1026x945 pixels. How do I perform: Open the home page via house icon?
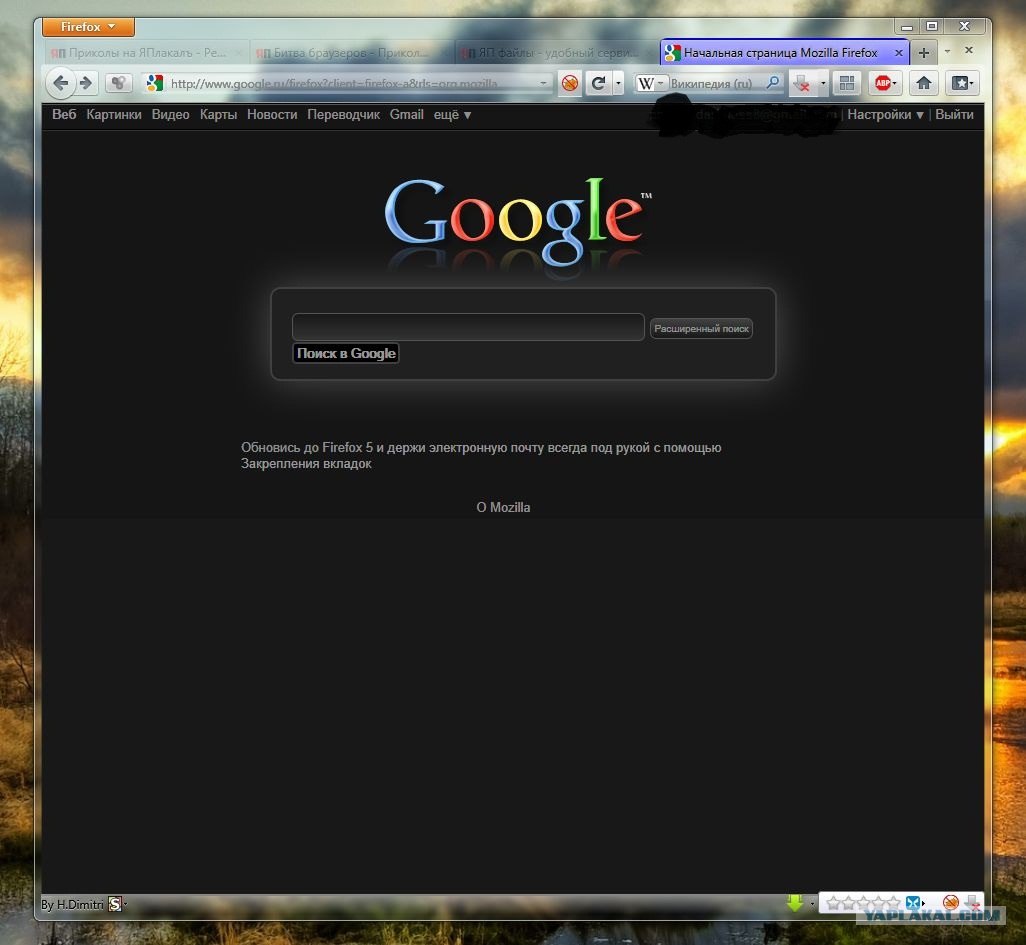pyautogui.click(x=923, y=83)
